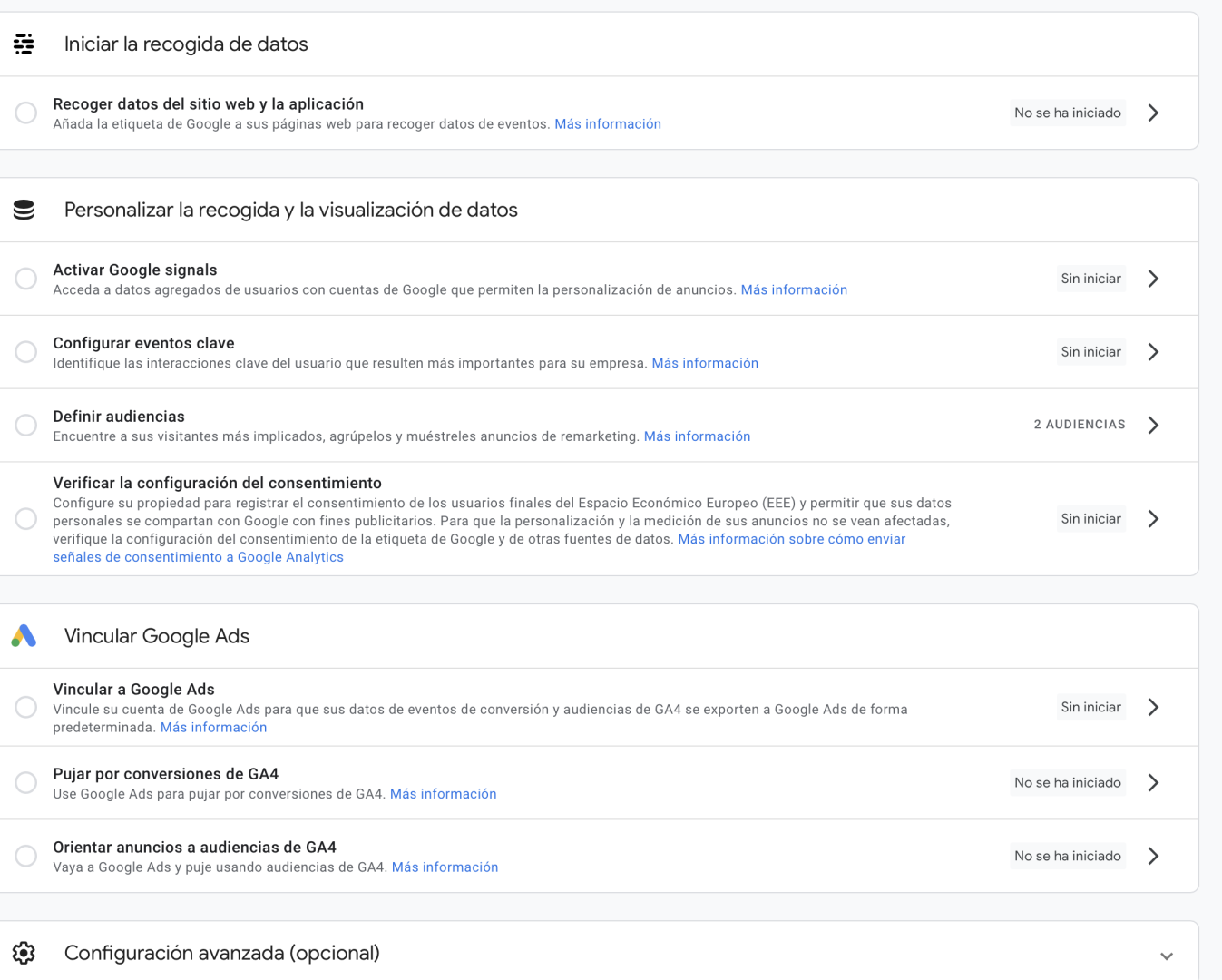This screenshot has width=1222, height=980.
Task: Open Más información link for Recoger datos
Action: pos(608,124)
